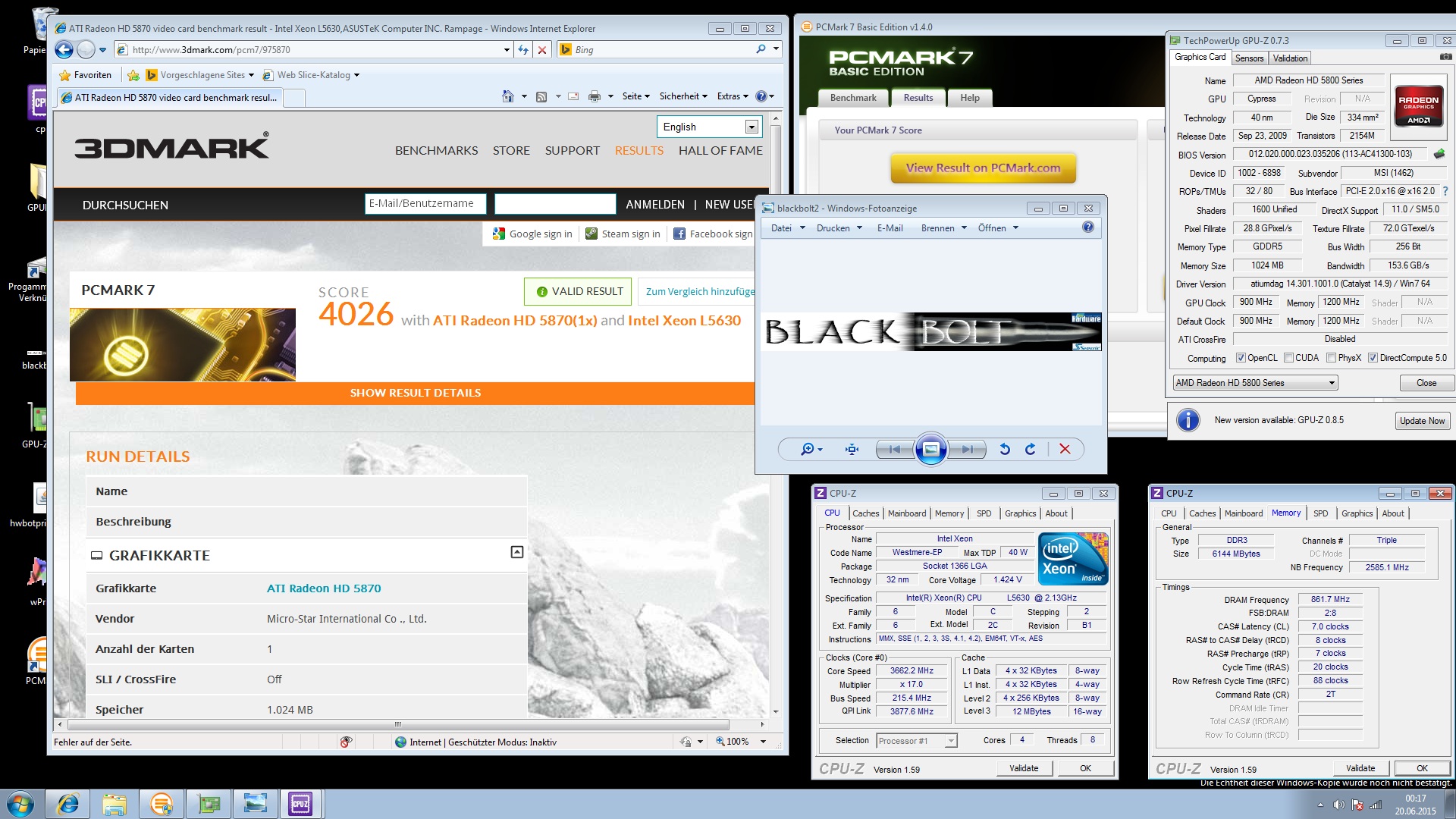The height and width of the screenshot is (819, 1456).
Task: Click the Bing search magnifier icon
Action: click(x=761, y=49)
